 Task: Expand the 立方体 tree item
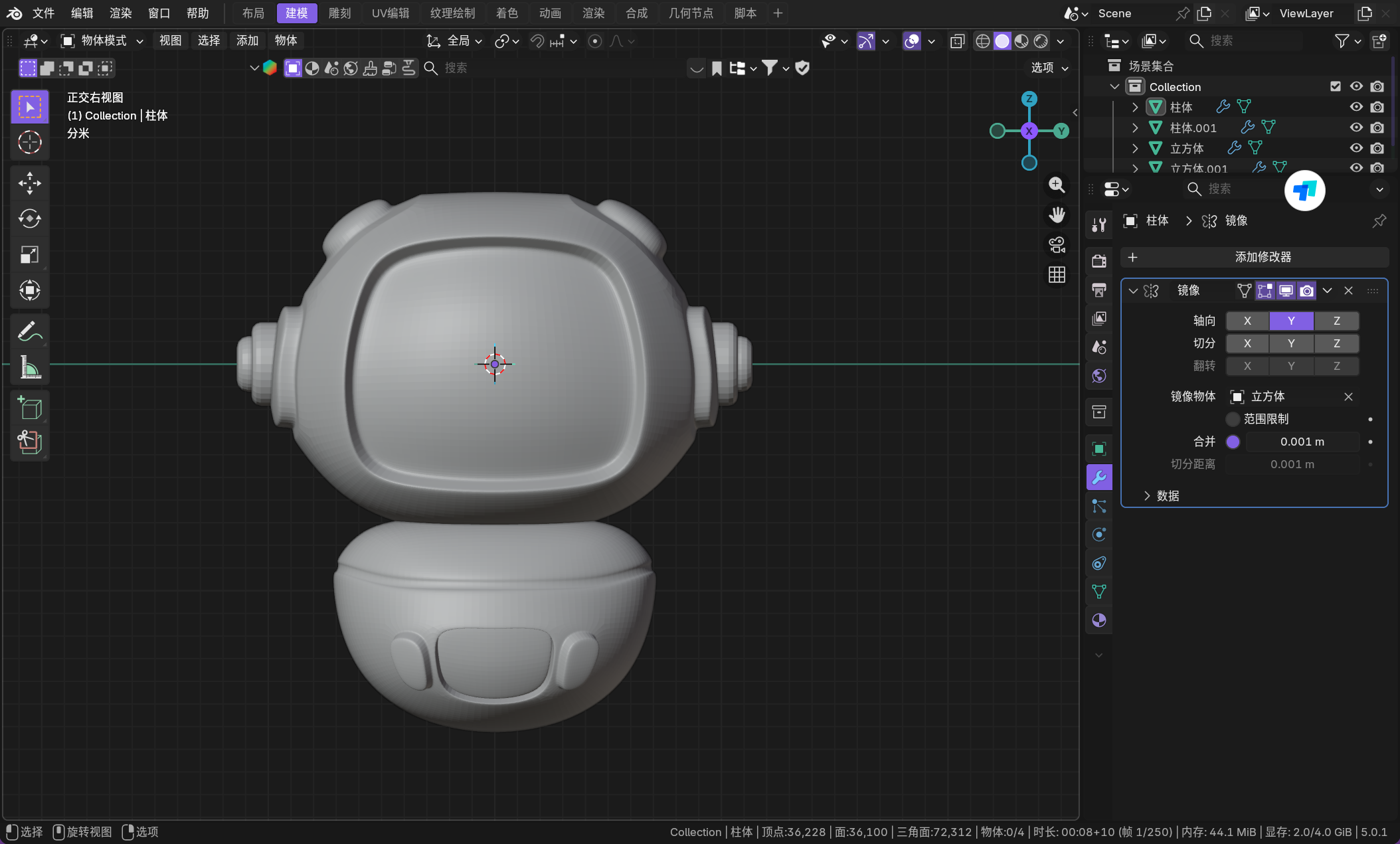[x=1135, y=148]
